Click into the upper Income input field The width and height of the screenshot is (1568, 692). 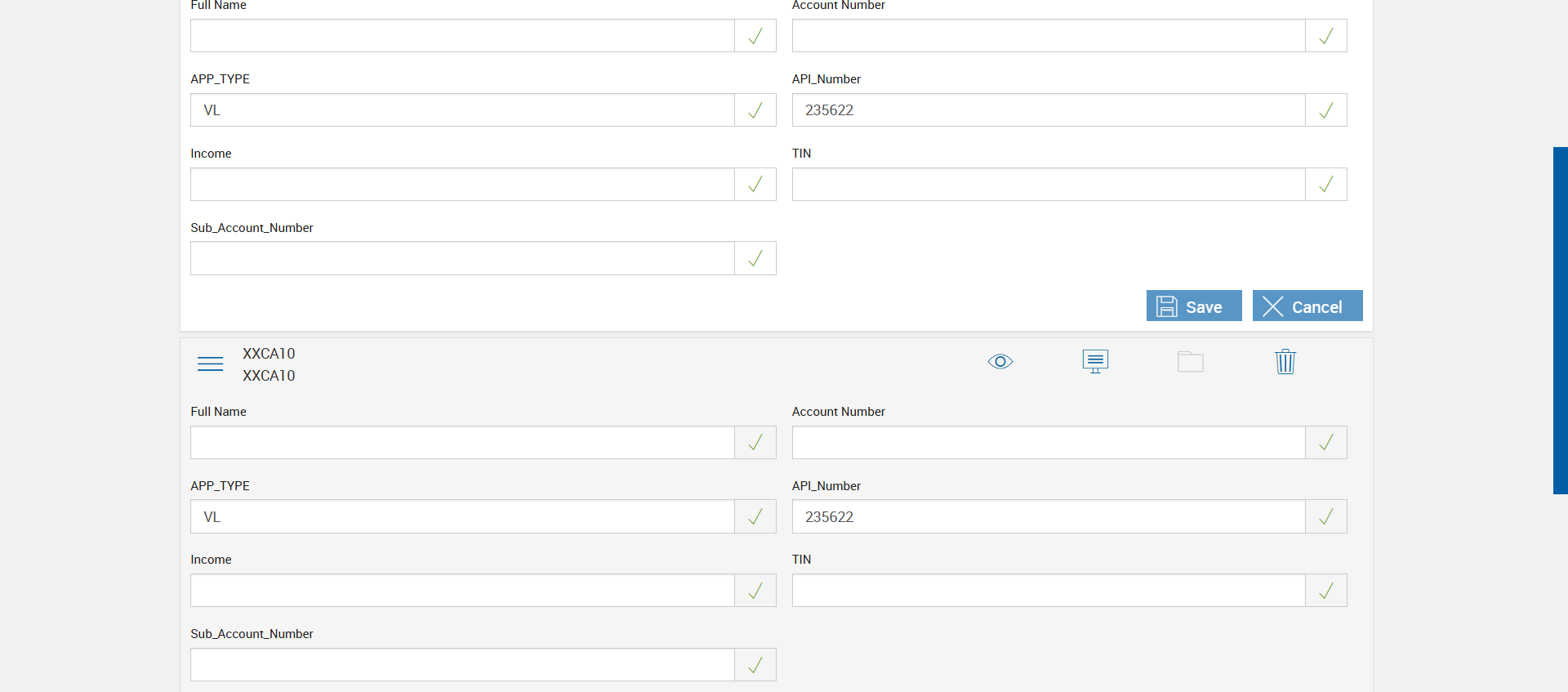462,185
